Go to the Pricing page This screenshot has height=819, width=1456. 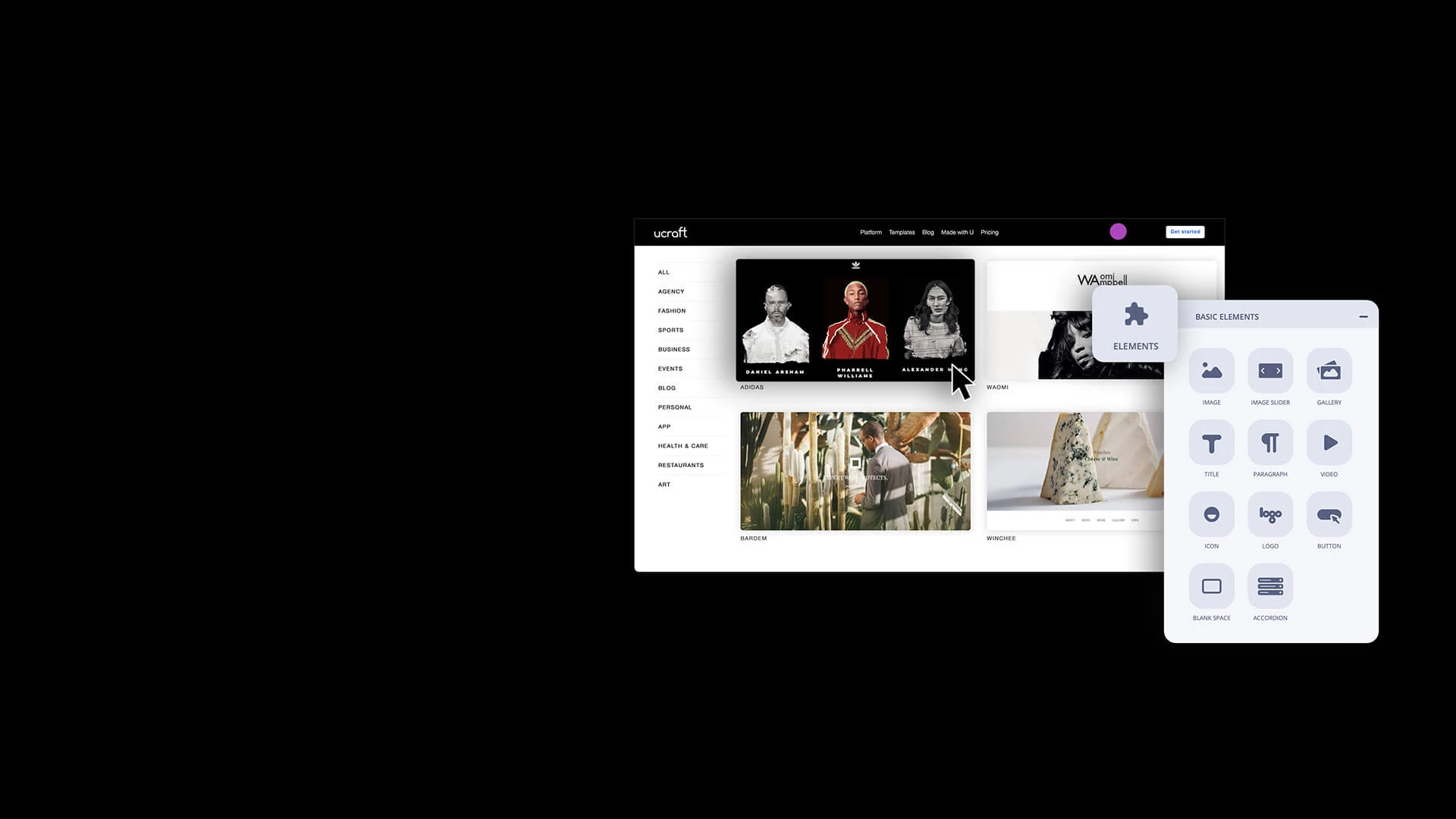pyautogui.click(x=989, y=233)
